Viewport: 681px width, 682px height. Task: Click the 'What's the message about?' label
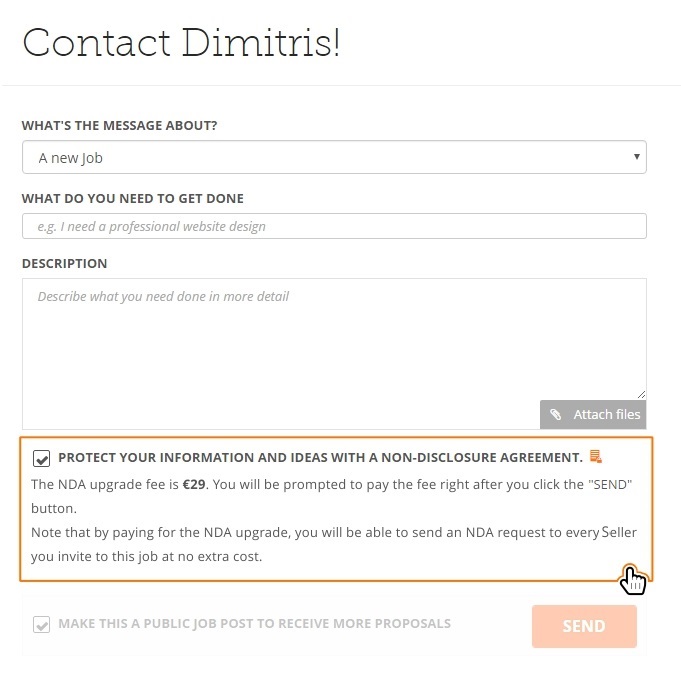click(x=119, y=125)
